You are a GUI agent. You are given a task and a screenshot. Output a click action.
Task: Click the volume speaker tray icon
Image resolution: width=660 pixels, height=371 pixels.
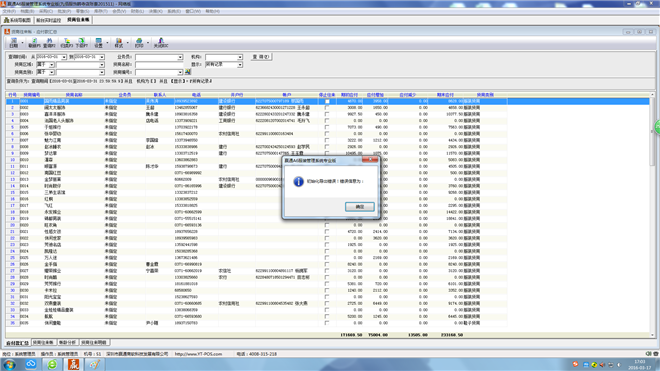(602, 365)
